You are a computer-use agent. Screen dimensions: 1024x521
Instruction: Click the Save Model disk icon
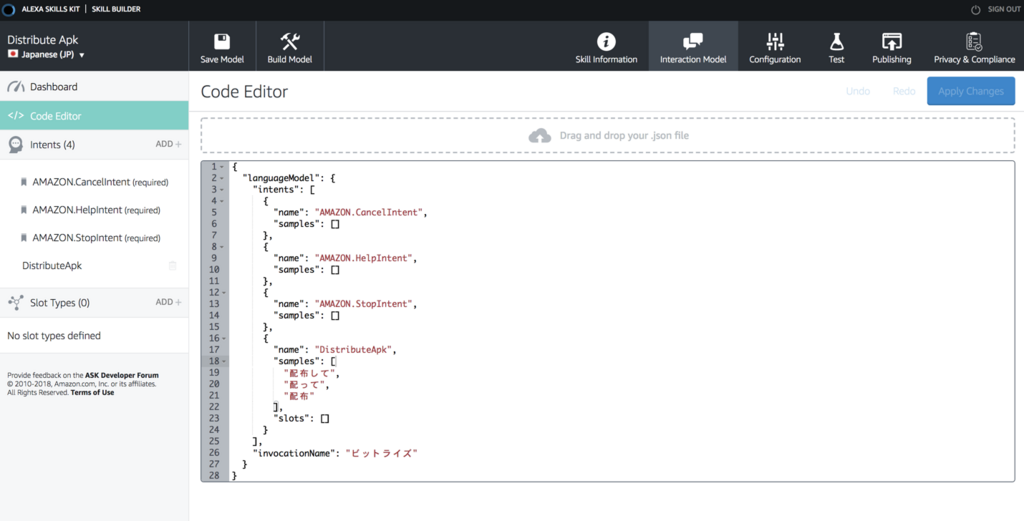[x=222, y=41]
